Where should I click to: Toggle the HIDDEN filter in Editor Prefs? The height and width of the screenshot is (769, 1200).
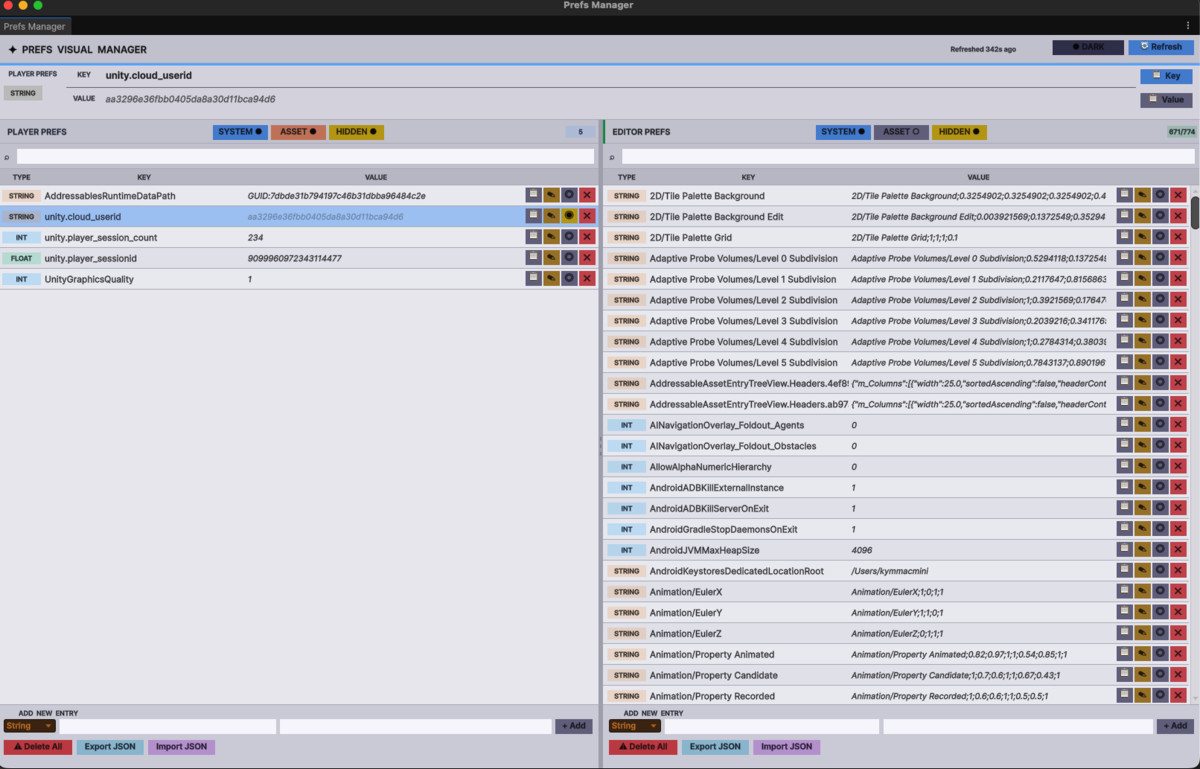(959, 132)
